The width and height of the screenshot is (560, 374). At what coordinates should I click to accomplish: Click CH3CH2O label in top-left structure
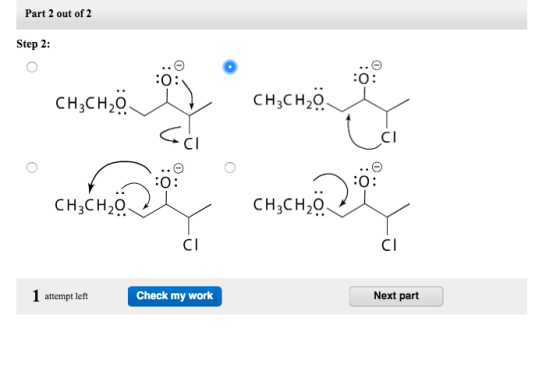pos(91,104)
